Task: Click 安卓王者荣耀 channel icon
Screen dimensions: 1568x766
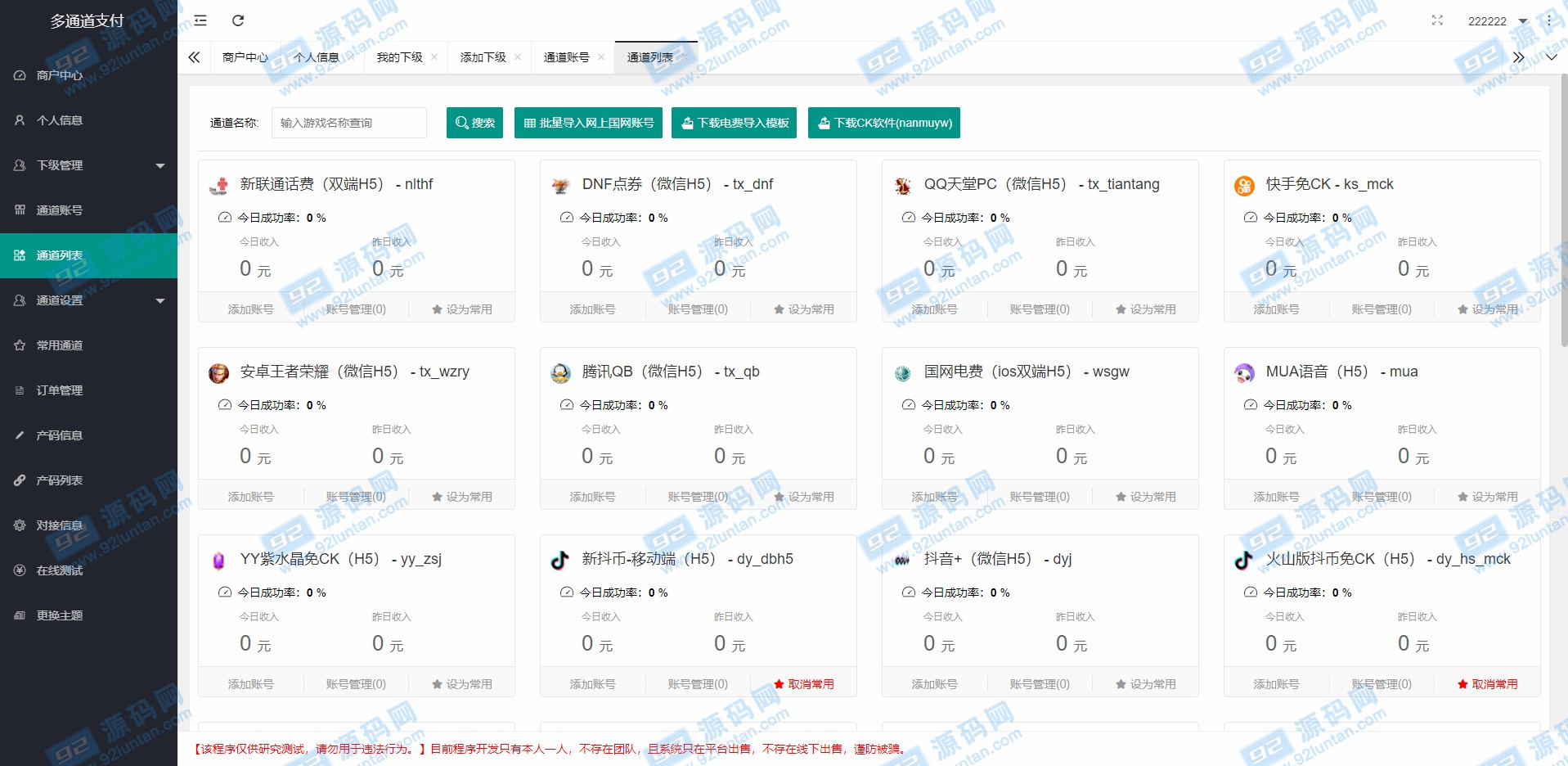Action: [x=218, y=373]
